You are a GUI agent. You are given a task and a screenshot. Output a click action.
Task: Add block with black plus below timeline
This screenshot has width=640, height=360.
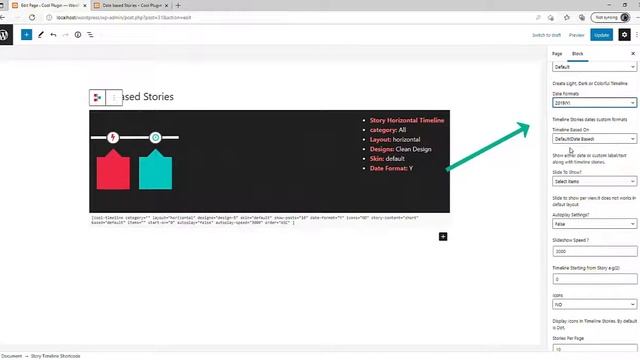pyautogui.click(x=443, y=237)
